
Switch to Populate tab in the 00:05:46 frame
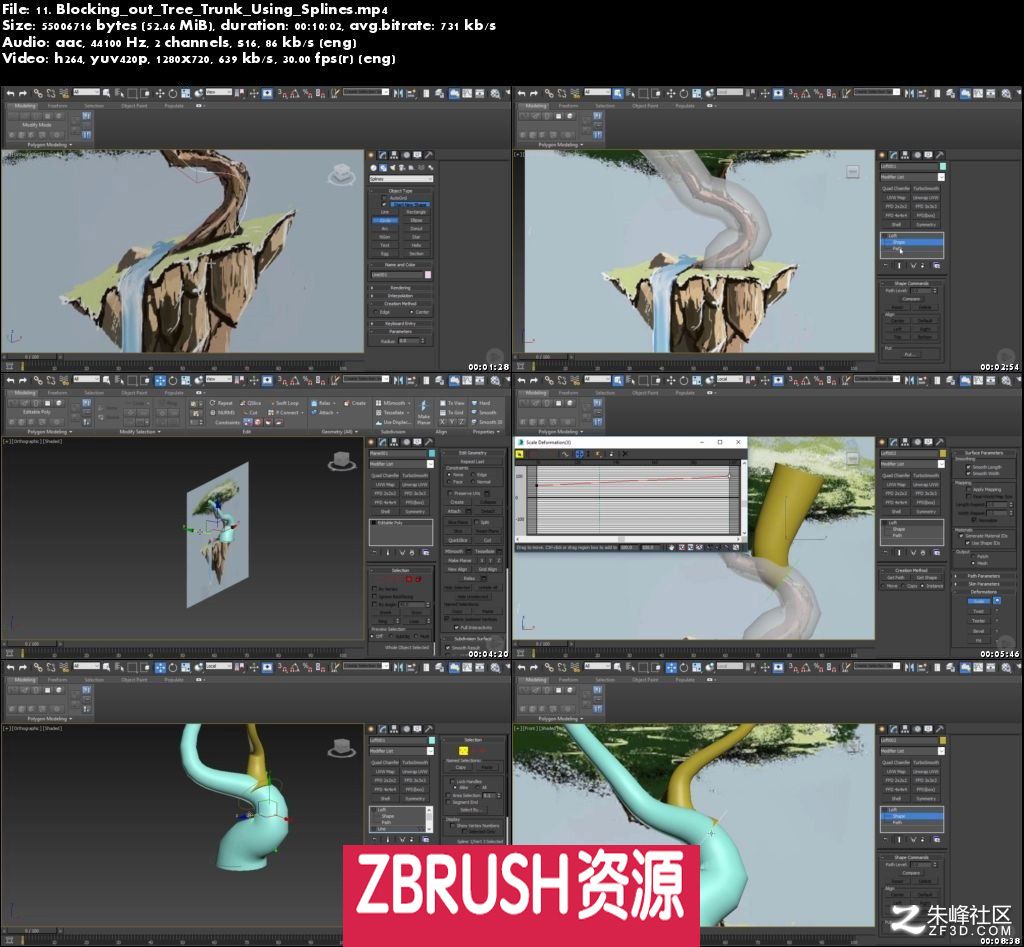(684, 393)
